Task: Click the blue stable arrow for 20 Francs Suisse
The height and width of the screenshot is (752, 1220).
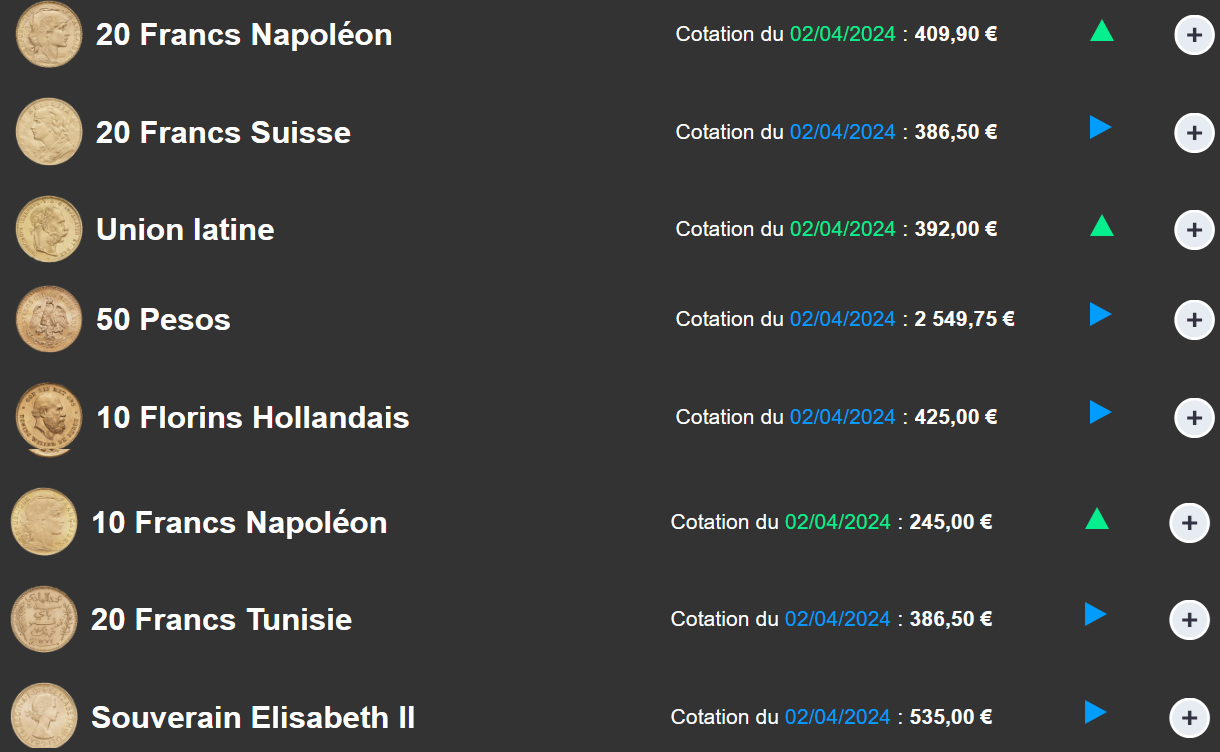Action: pos(1100,127)
